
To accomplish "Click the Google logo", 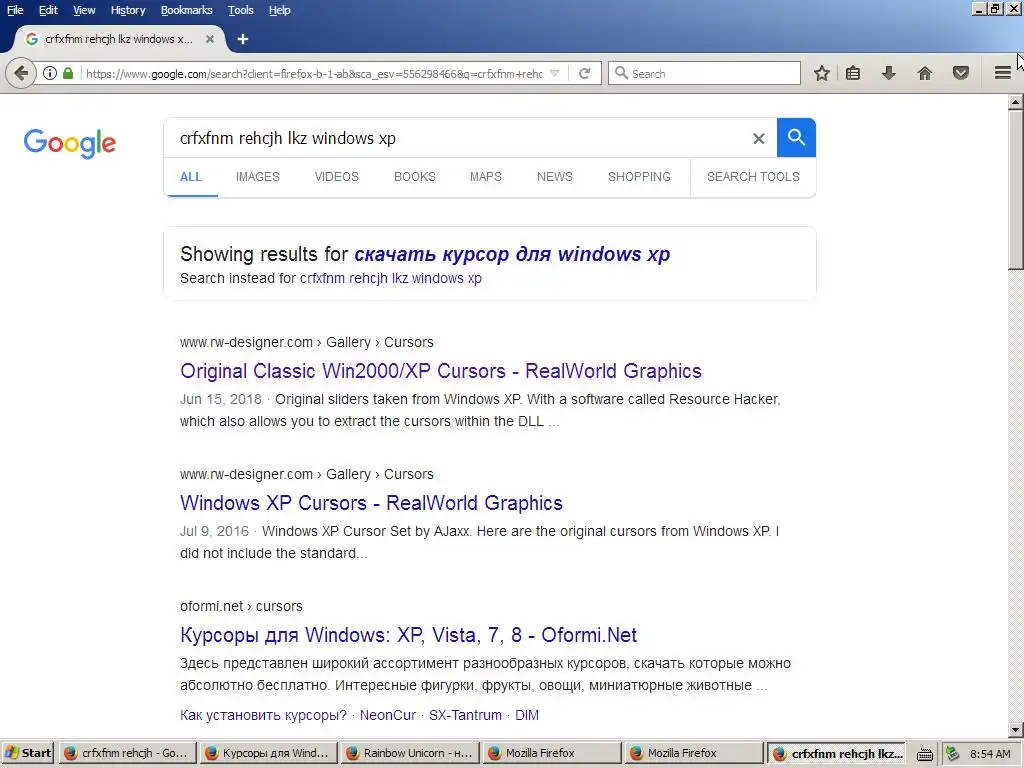I will click(70, 143).
